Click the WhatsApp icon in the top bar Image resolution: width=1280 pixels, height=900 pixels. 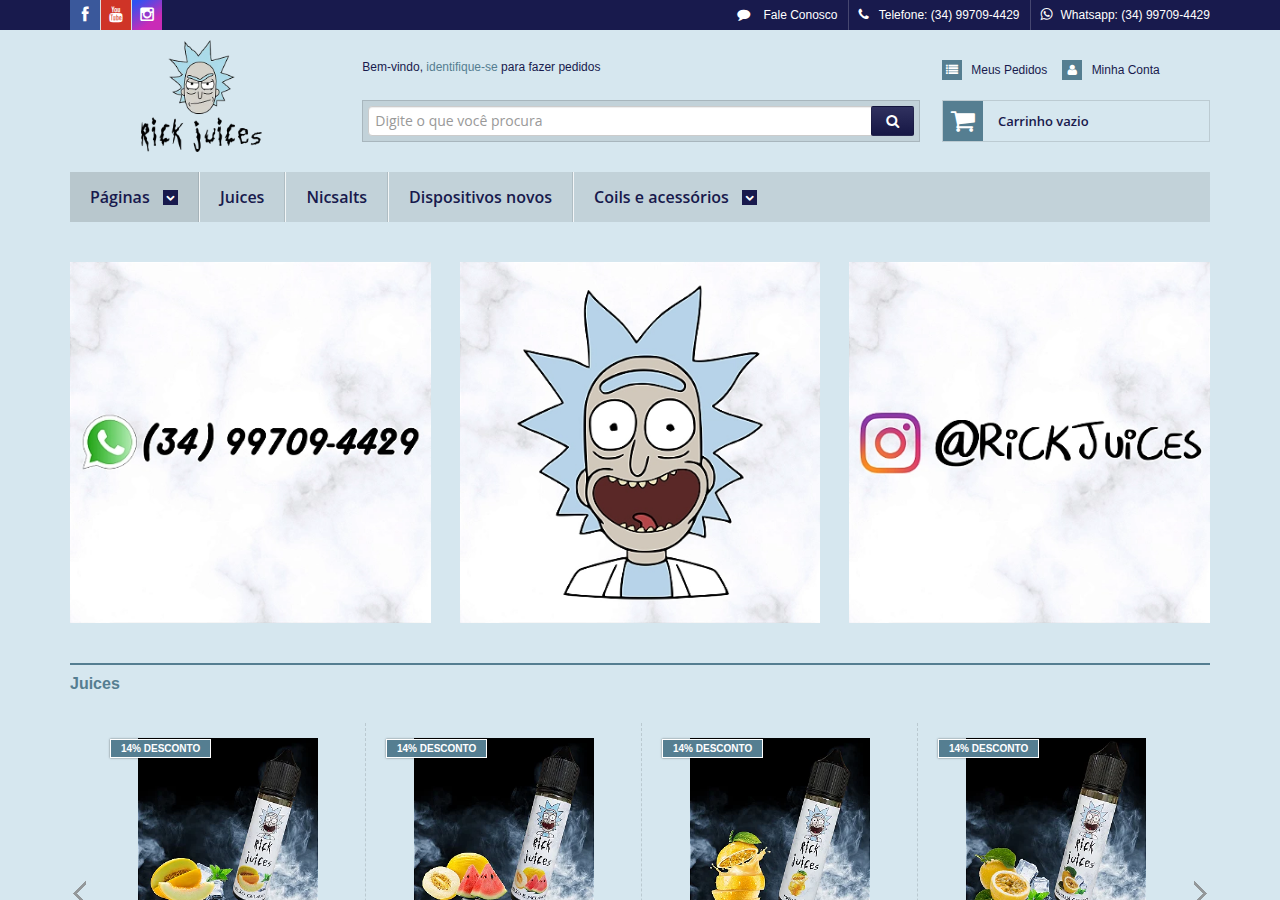click(x=1046, y=15)
